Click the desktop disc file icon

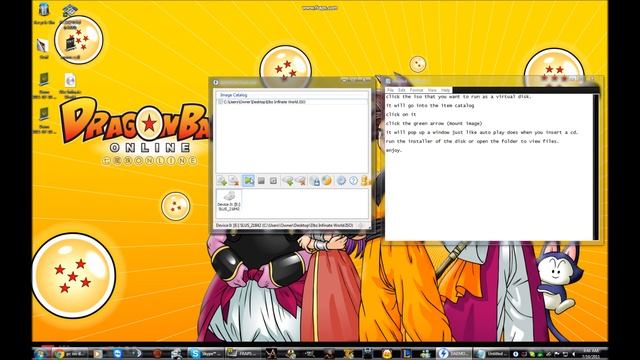pos(70,86)
